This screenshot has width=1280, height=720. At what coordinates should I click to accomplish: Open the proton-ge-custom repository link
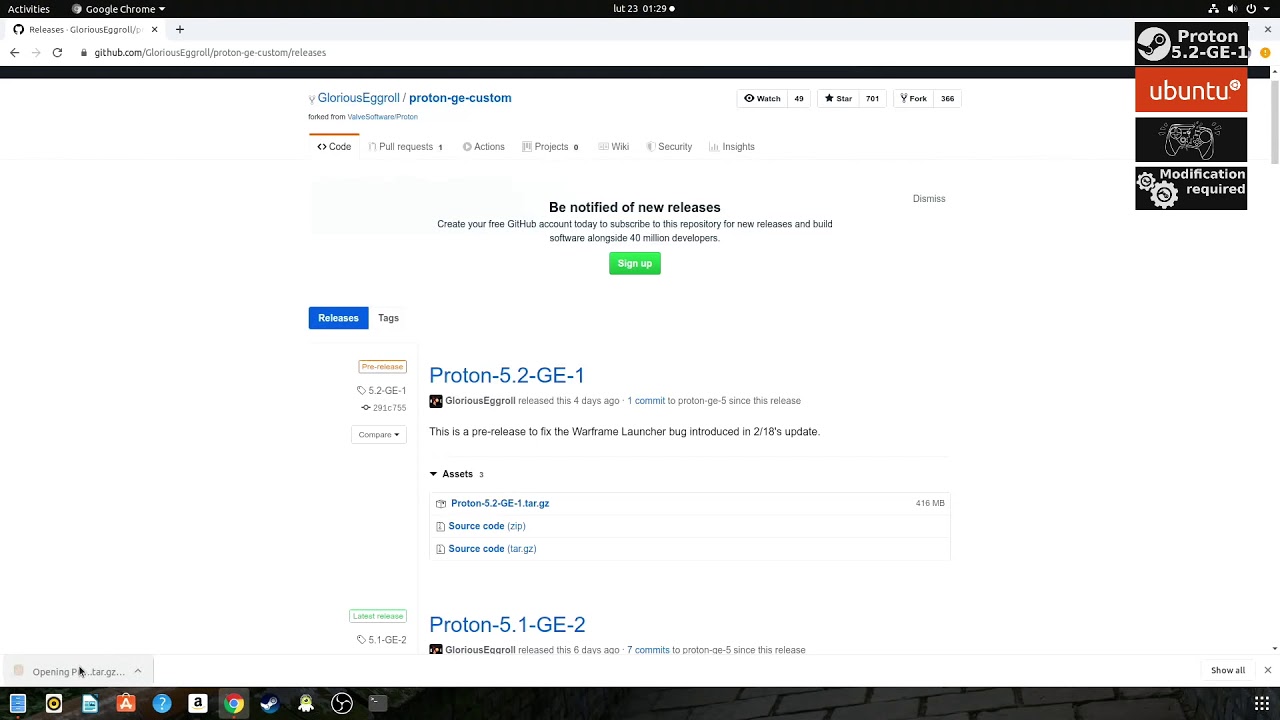point(460,98)
